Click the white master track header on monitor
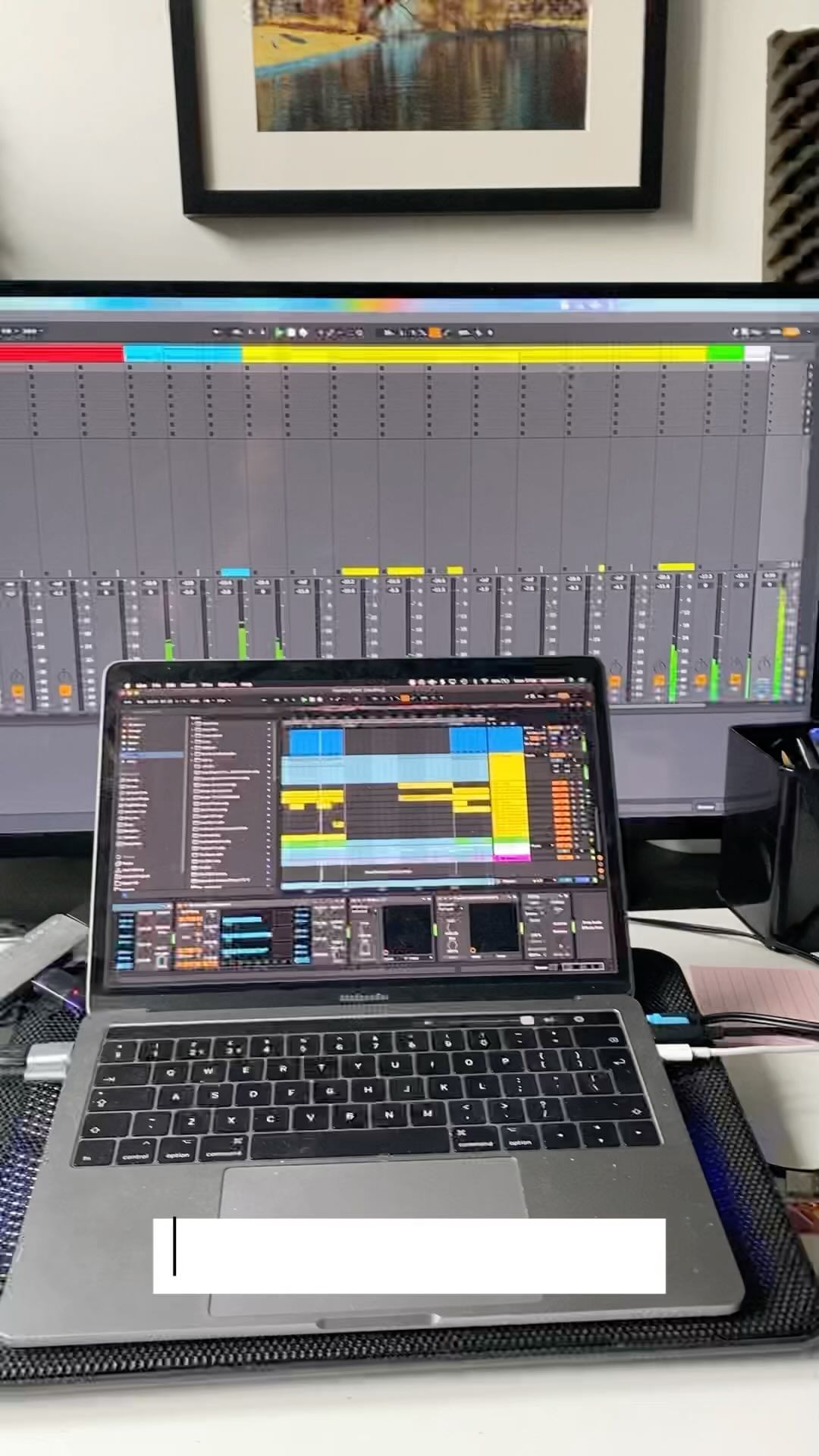Viewport: 819px width, 1456px height. [757, 353]
